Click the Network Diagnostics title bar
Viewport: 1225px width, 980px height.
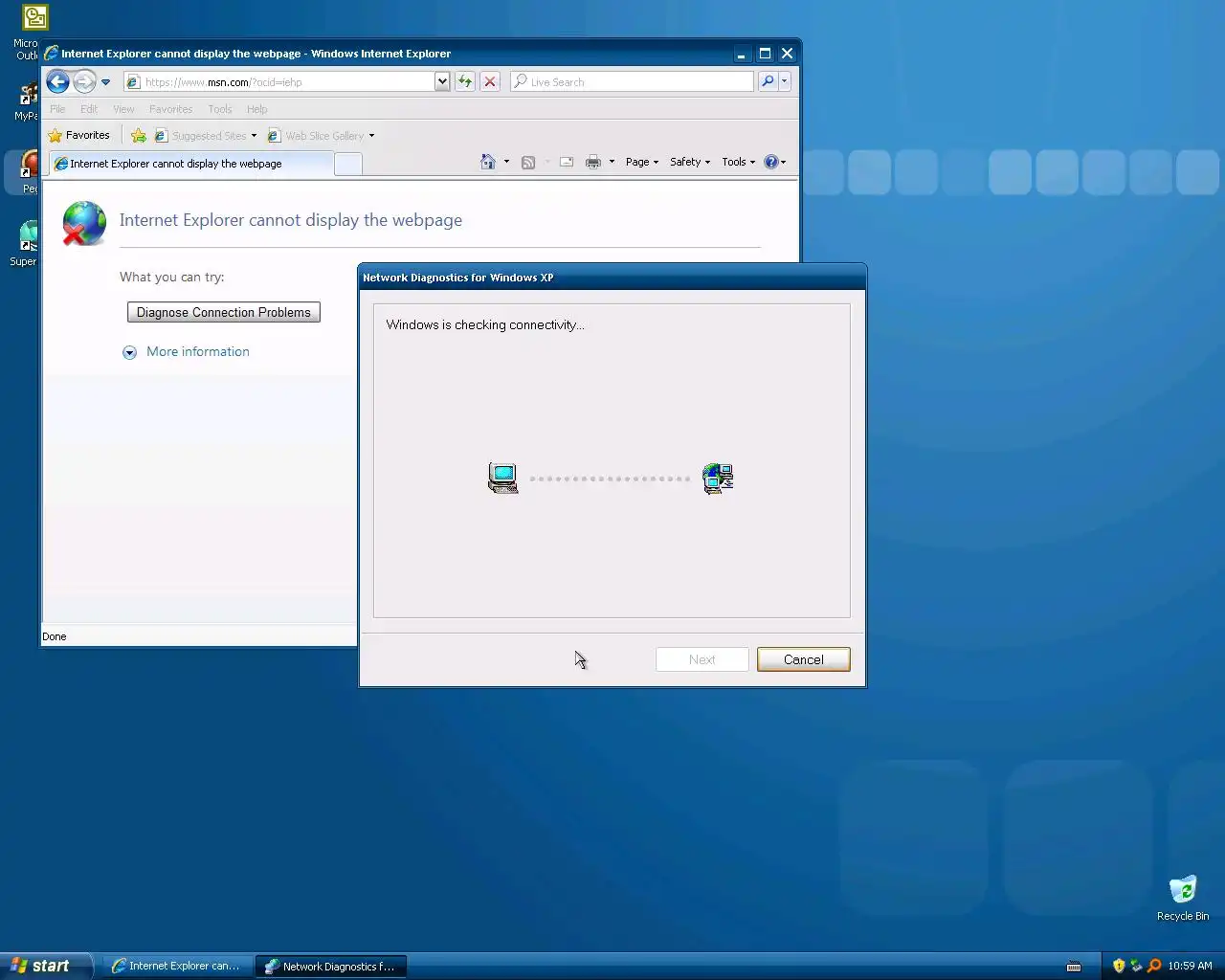point(612,278)
